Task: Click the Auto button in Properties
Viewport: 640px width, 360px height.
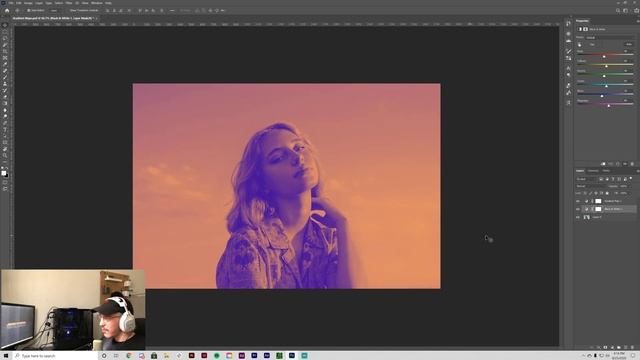Action: [629, 44]
